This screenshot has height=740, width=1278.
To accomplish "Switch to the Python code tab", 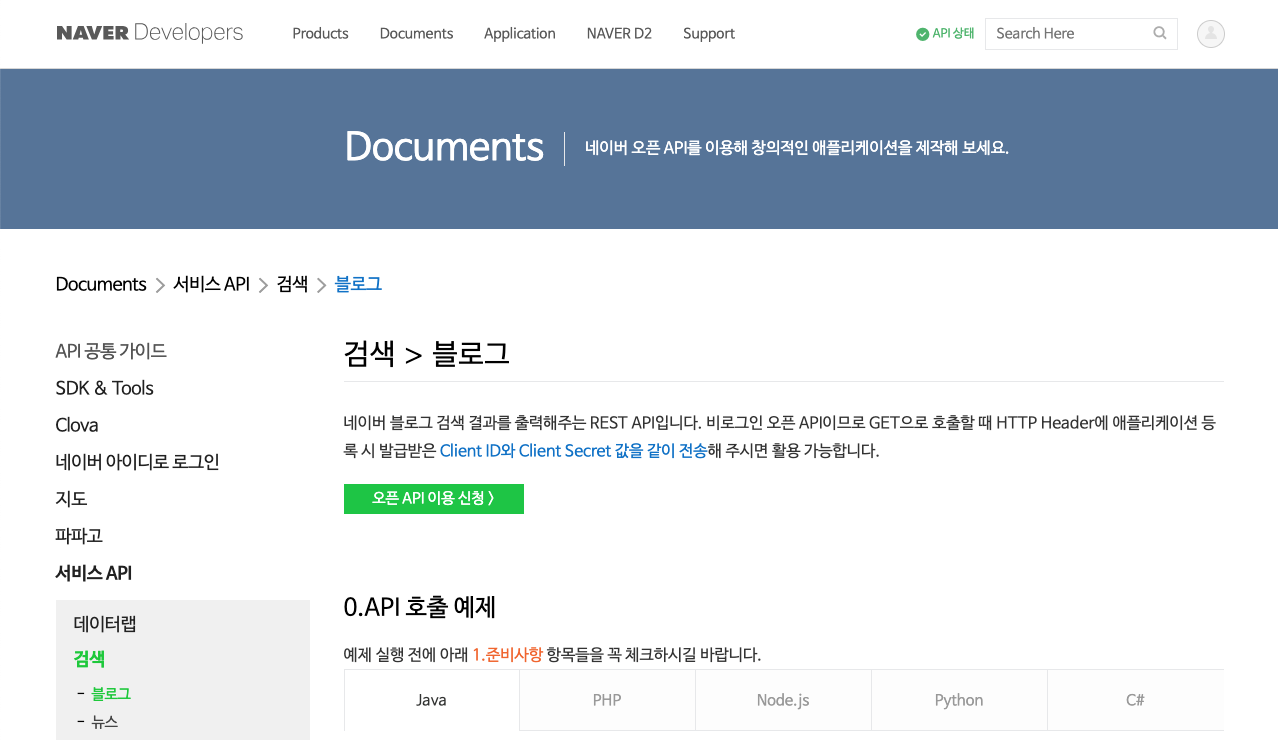I will click(959, 700).
